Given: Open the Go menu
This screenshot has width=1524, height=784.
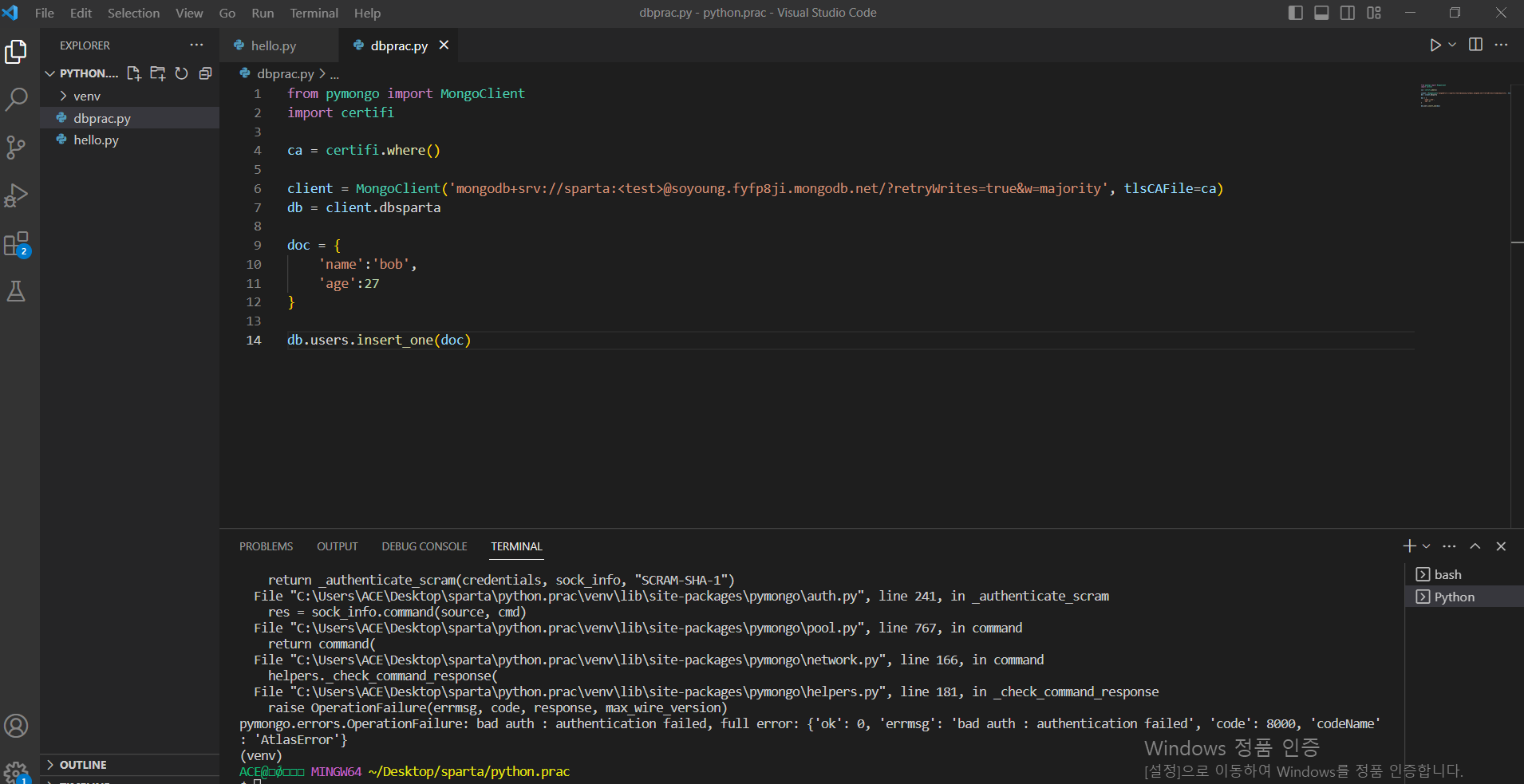Looking at the screenshot, I should 227,13.
